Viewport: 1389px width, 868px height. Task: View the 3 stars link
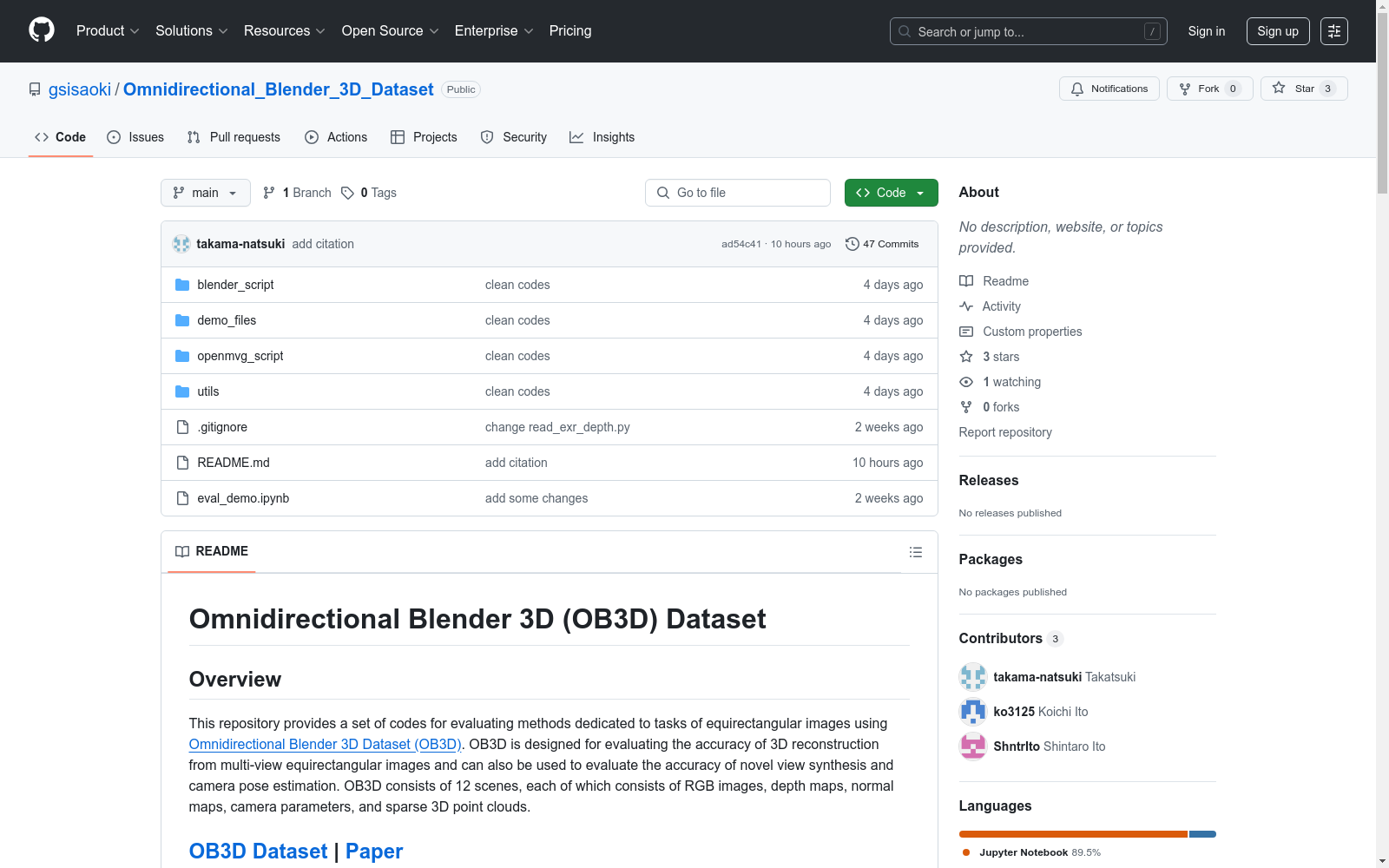[x=990, y=357]
